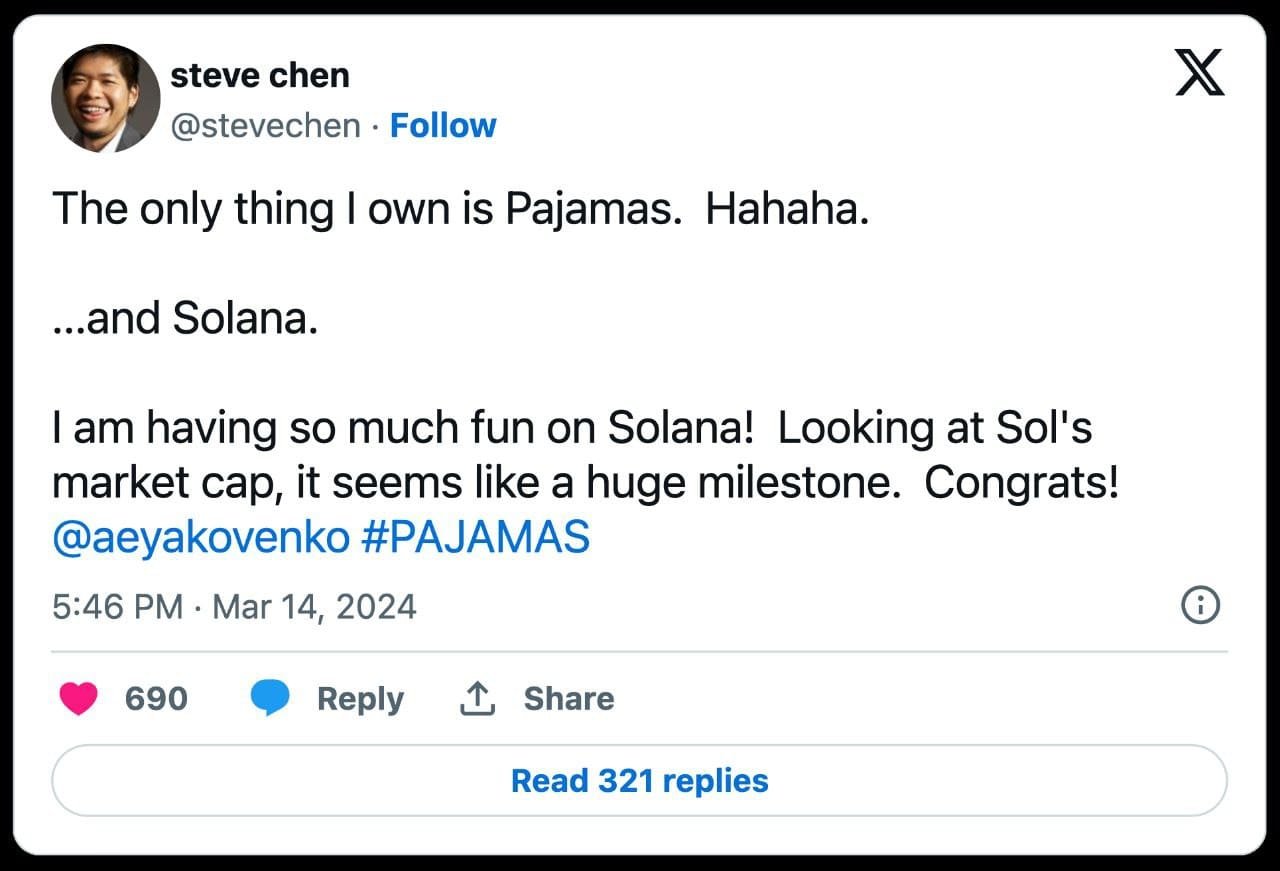The height and width of the screenshot is (871, 1280).
Task: Click the #PAJAMAS hashtag
Action: tap(473, 538)
